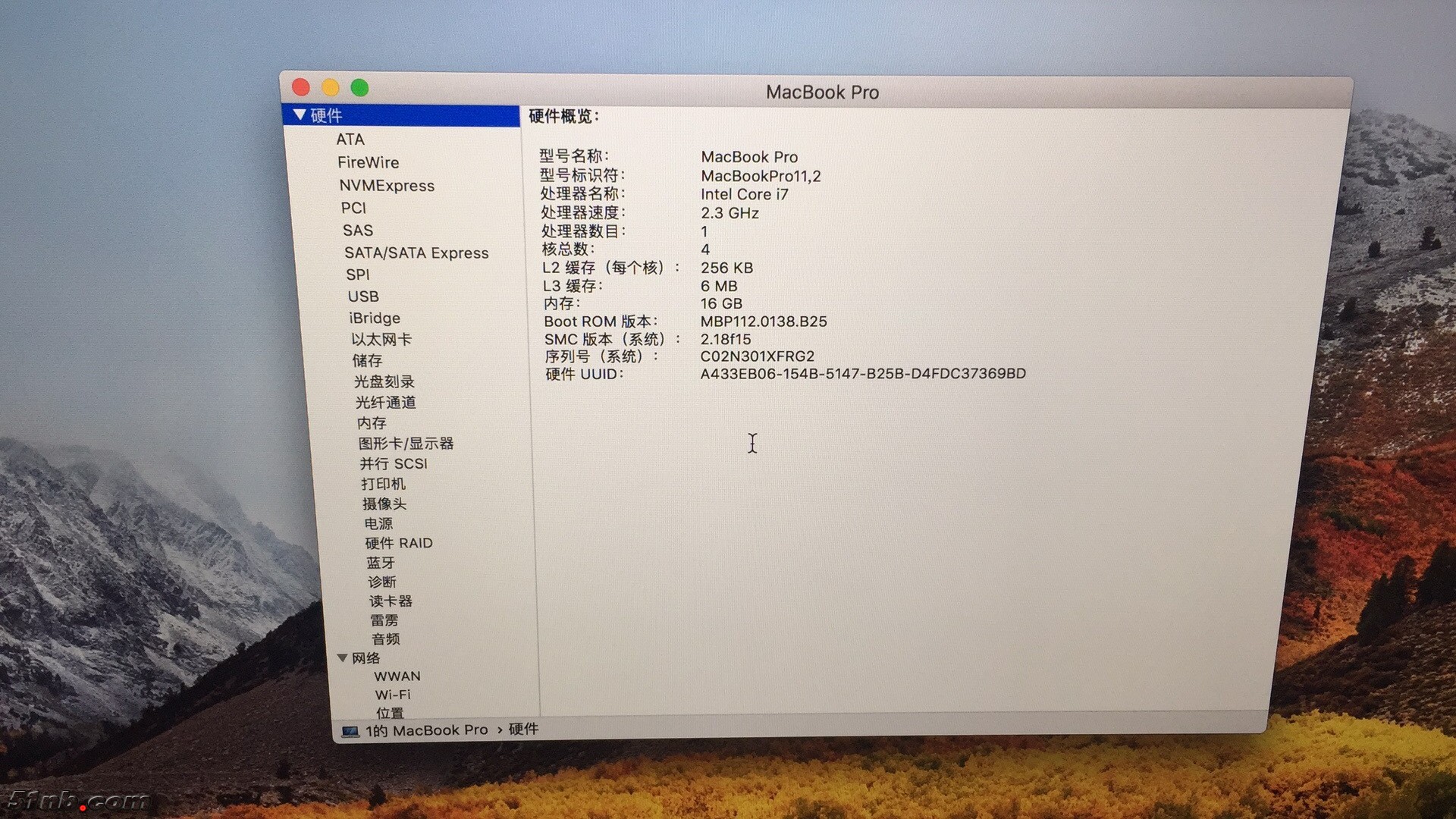Click the green zoom window button
This screenshot has height=819, width=1456.
click(x=359, y=88)
